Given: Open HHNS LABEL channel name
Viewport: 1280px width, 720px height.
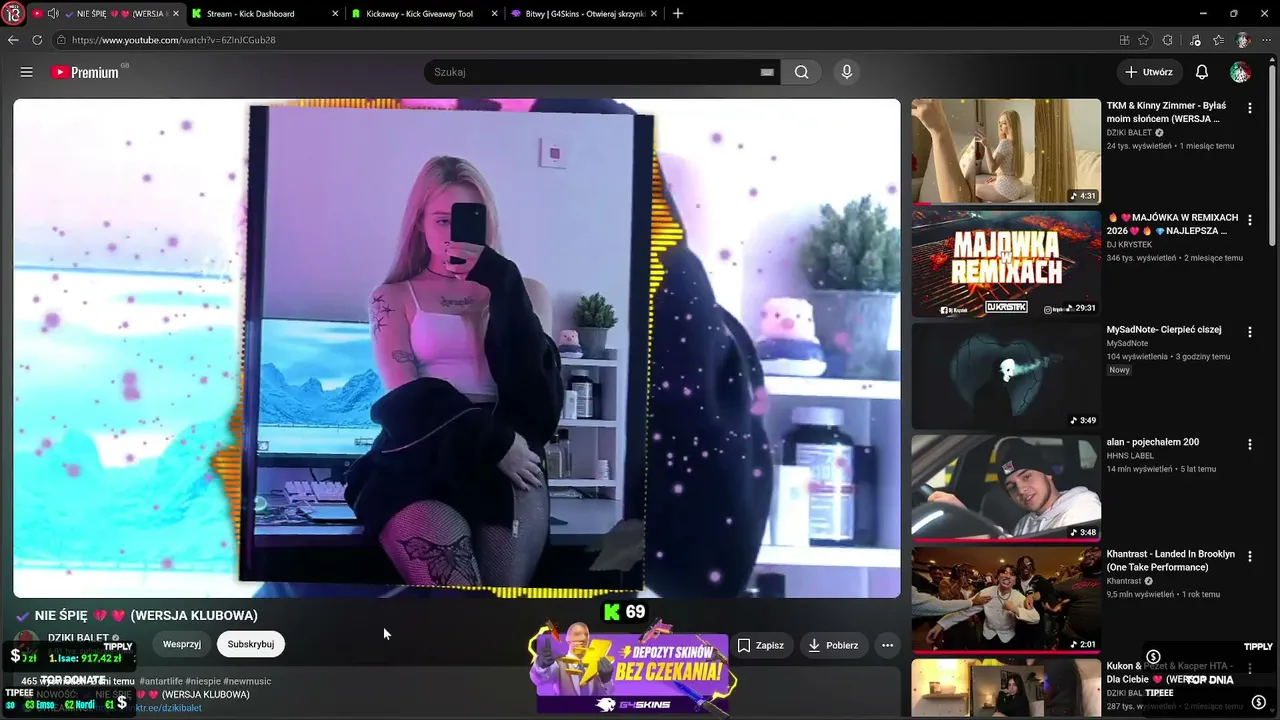Looking at the screenshot, I should click(1130, 456).
